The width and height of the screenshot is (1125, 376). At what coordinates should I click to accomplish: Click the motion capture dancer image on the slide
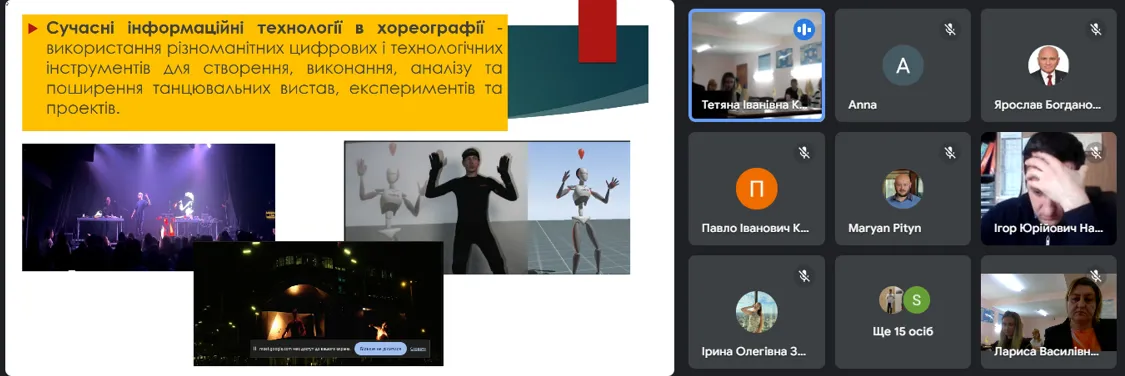487,207
